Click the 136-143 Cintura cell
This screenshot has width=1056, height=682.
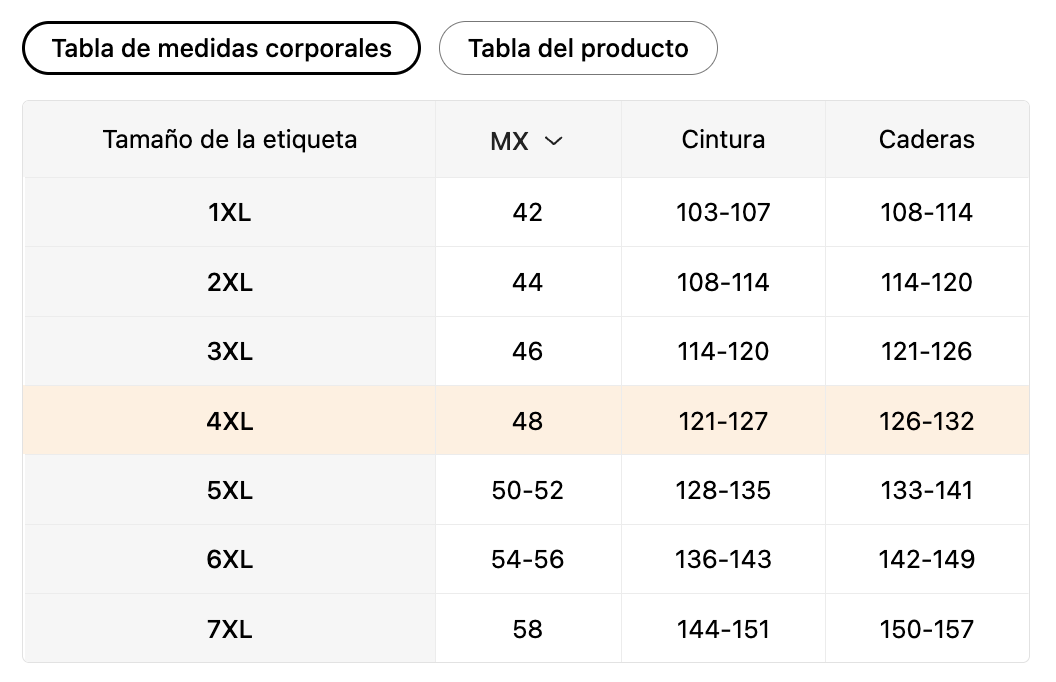[723, 559]
